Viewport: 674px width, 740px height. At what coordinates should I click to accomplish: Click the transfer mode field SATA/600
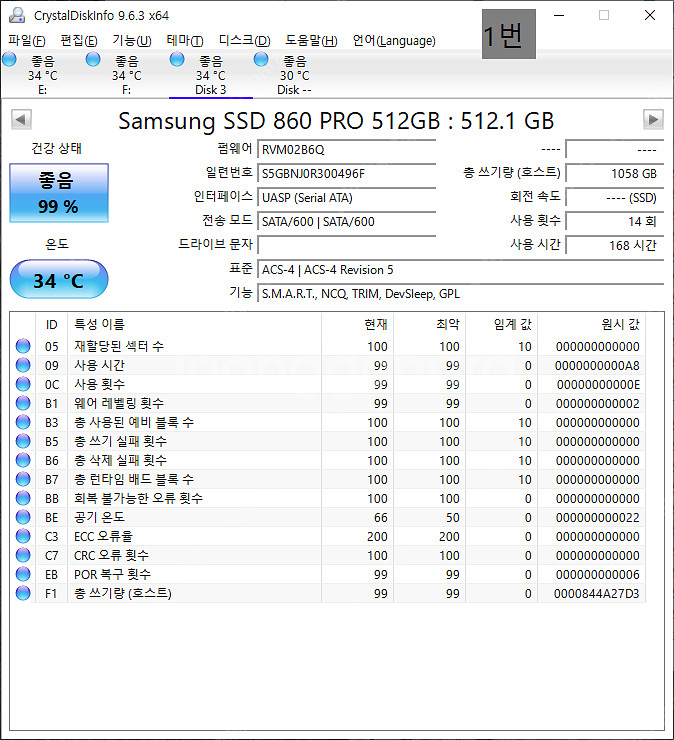(x=346, y=222)
